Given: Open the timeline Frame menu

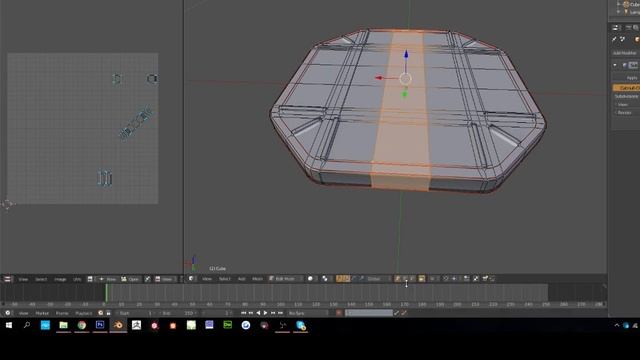Looking at the screenshot, I should (x=62, y=313).
